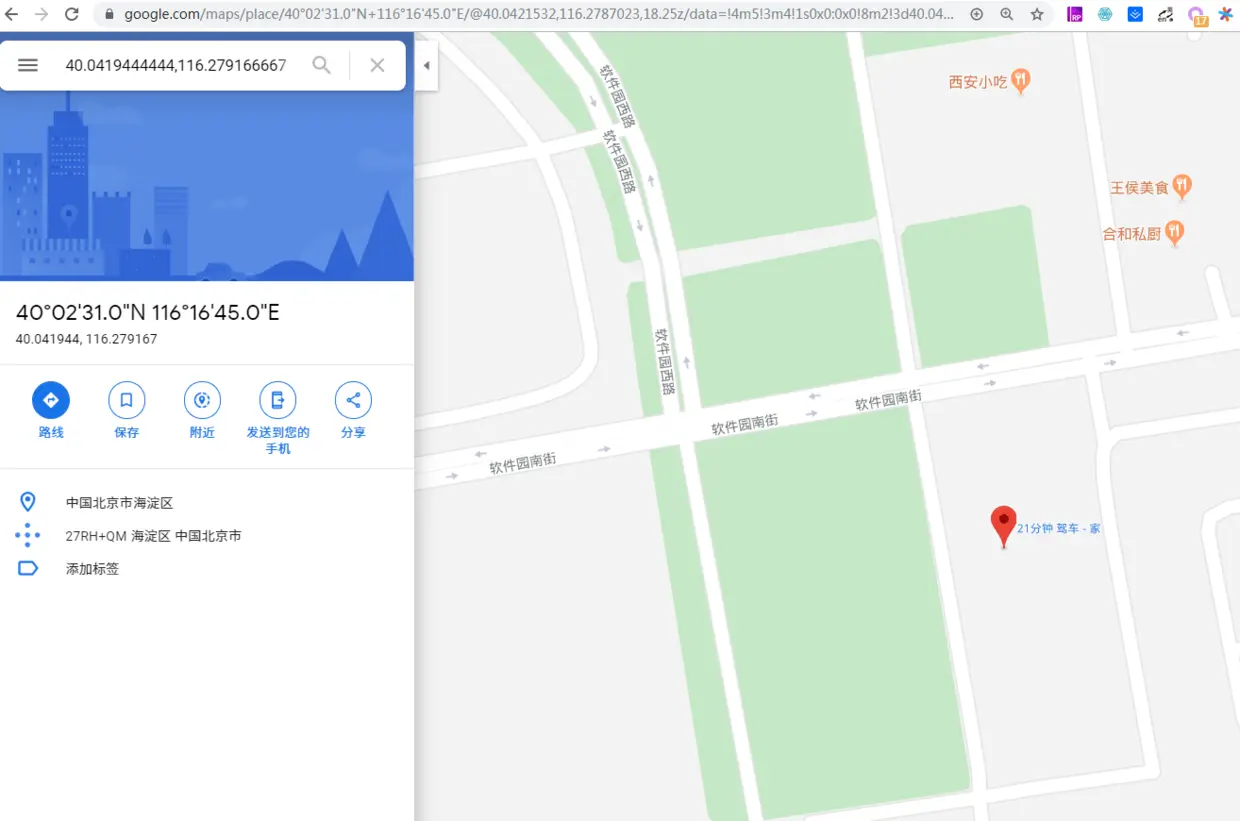Open the Google Maps hamburger menu
Viewport: 1240px width, 821px height.
[x=28, y=65]
